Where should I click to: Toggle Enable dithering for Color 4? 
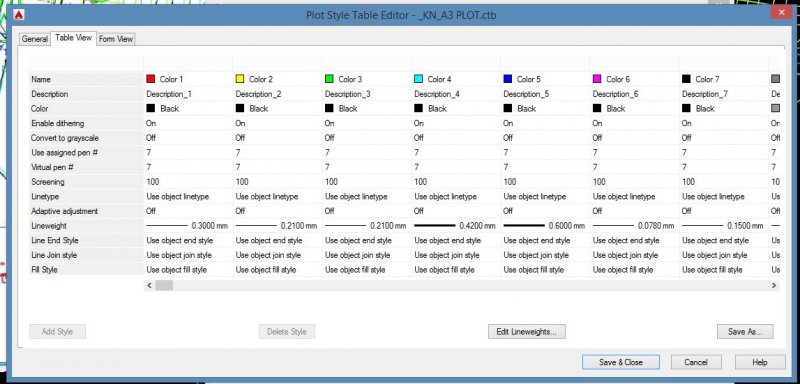[456, 123]
